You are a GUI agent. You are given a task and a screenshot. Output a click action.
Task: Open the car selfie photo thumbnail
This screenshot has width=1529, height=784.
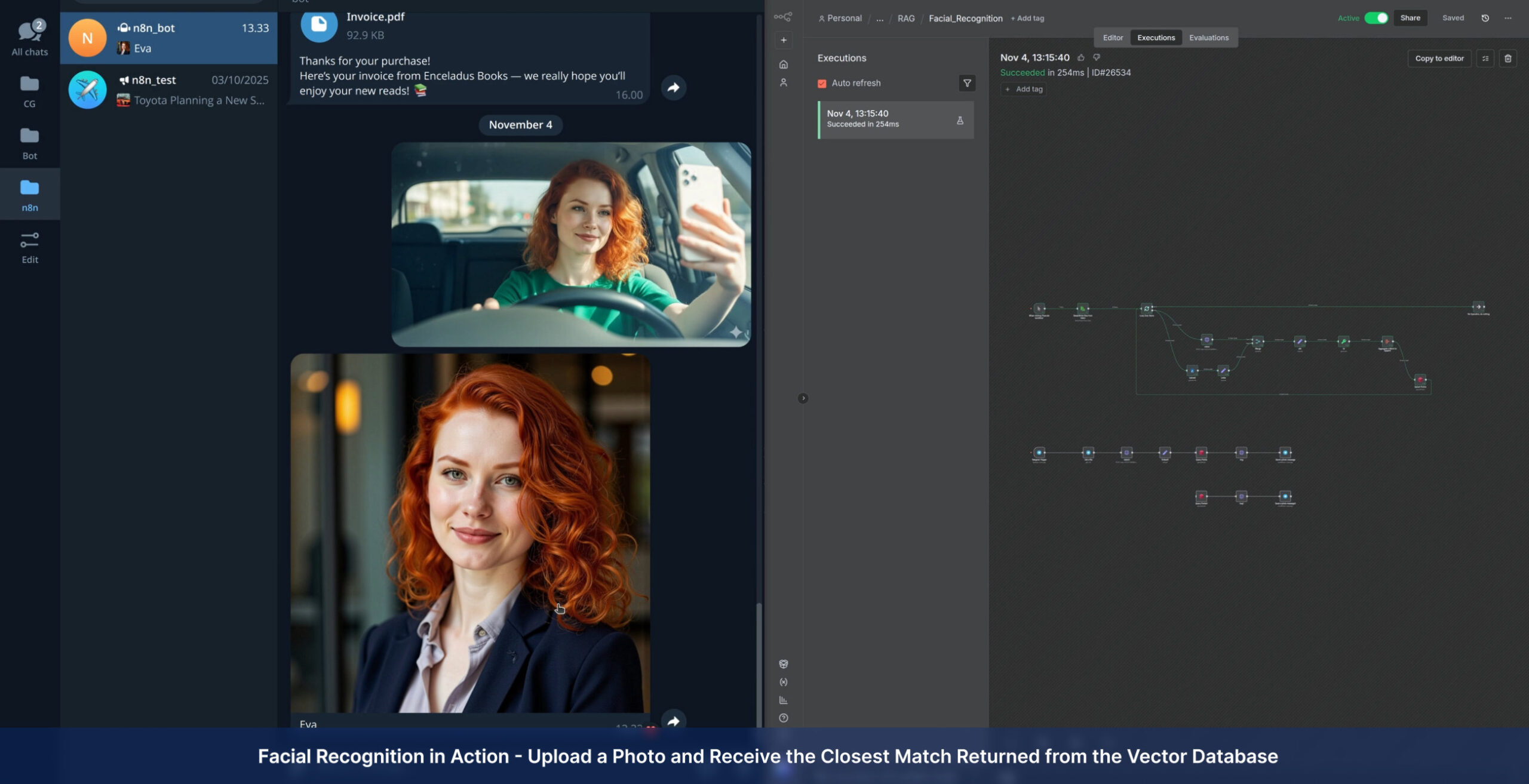[570, 244]
